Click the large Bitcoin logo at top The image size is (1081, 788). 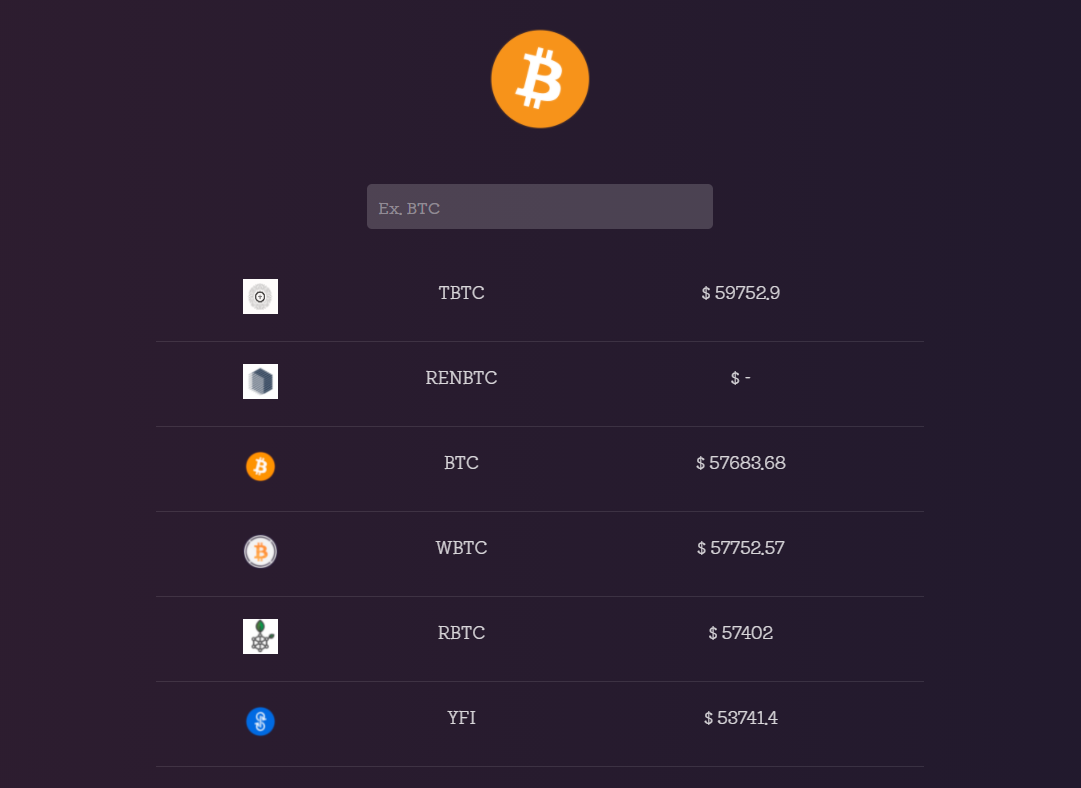click(540, 78)
